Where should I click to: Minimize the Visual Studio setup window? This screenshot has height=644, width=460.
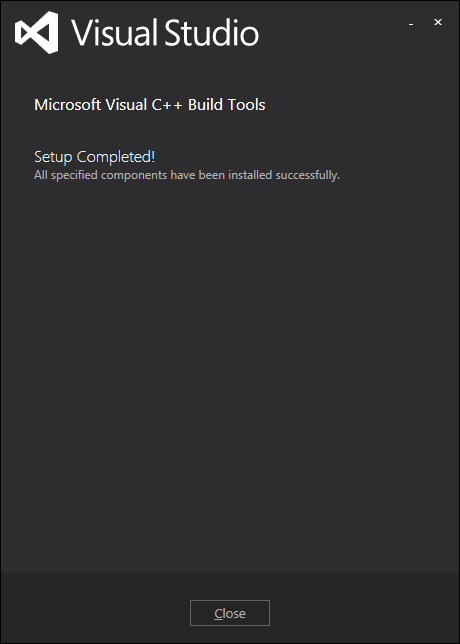click(411, 23)
